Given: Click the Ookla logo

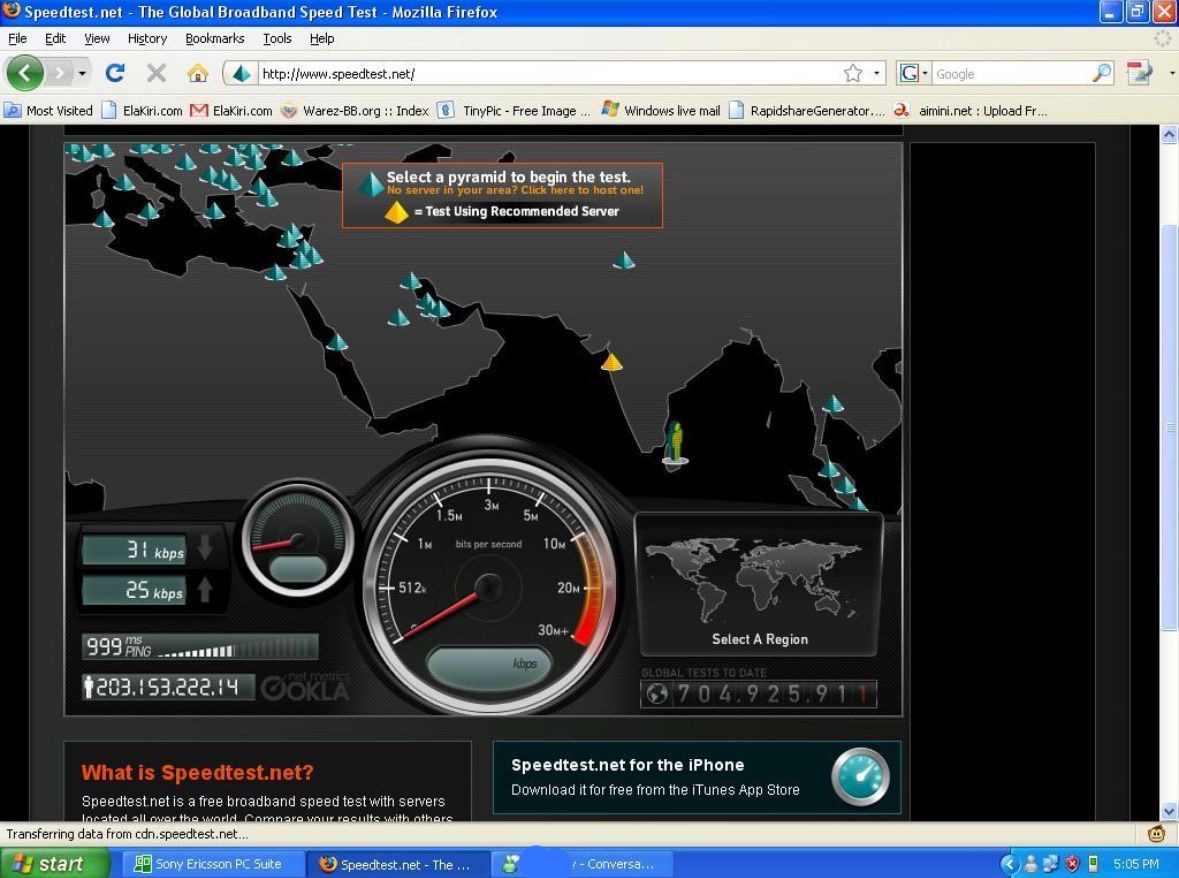Looking at the screenshot, I should click(305, 686).
